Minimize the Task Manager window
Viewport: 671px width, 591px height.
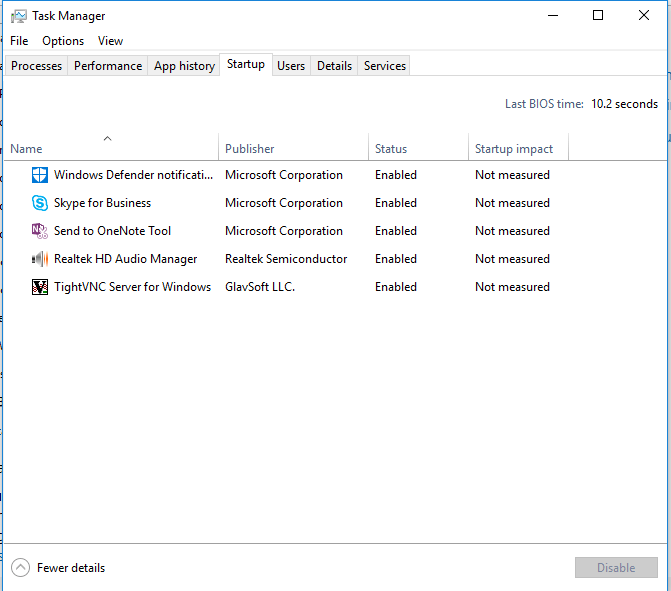pos(553,15)
